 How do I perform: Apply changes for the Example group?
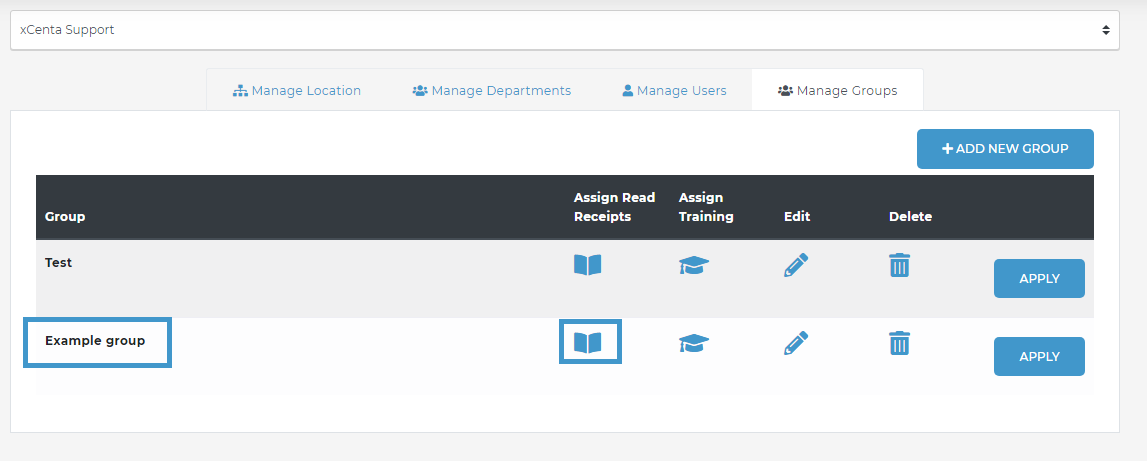coord(1039,356)
